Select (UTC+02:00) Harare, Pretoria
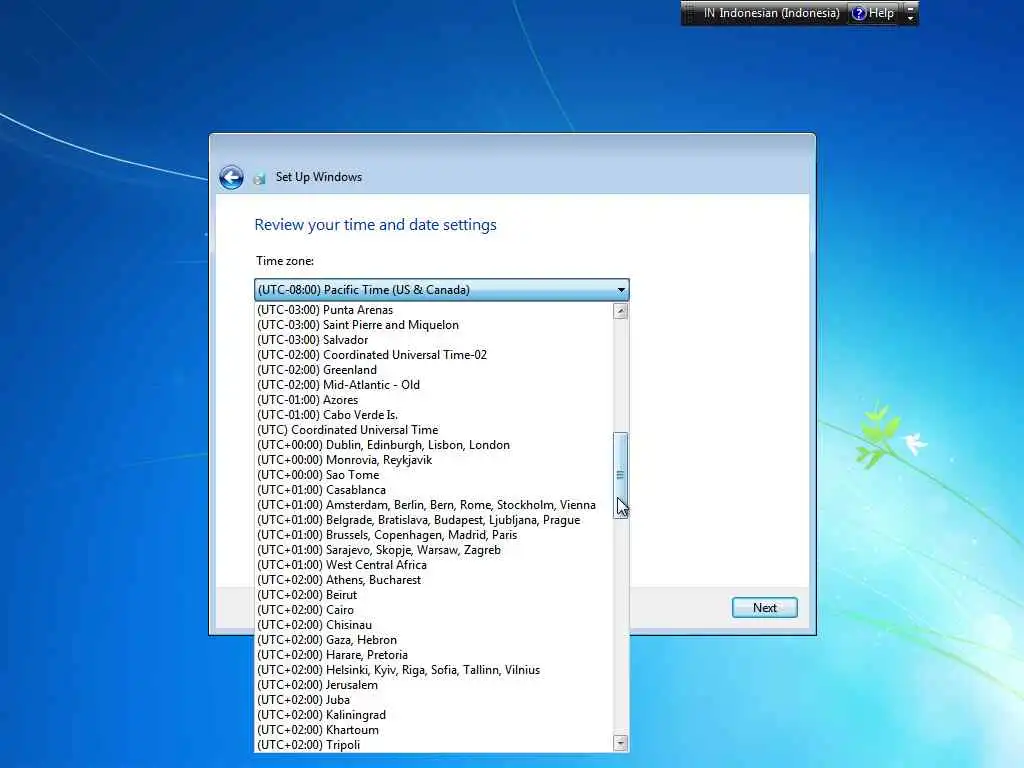This screenshot has width=1024, height=768. (x=434, y=655)
